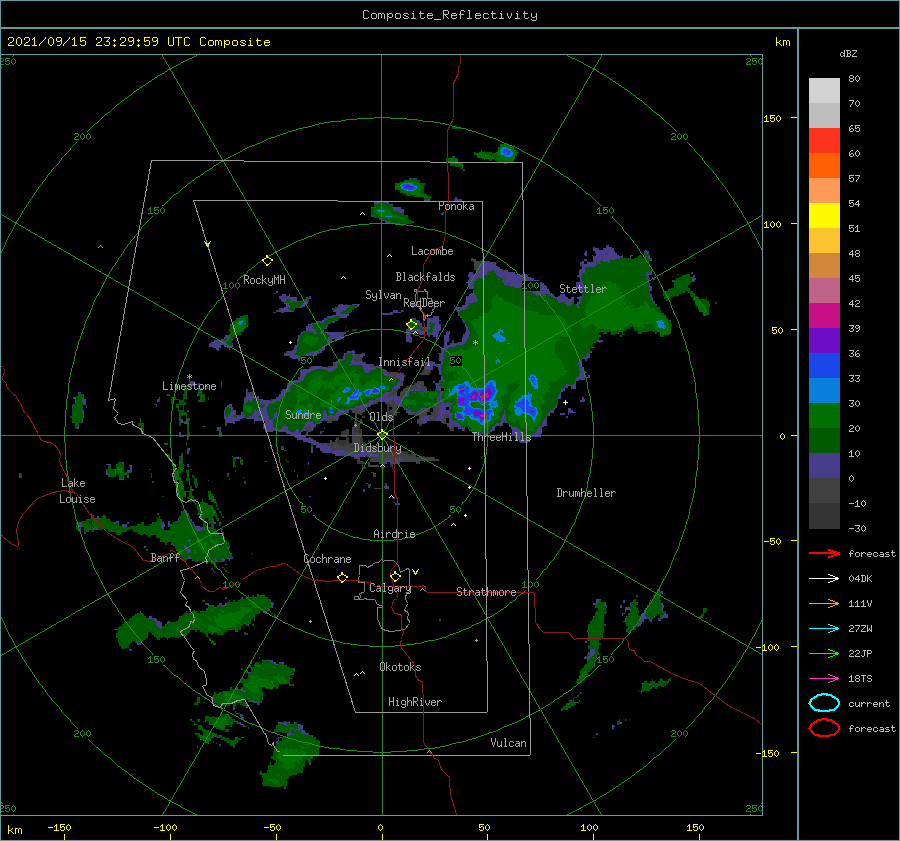
Task: Select the white 04DK arrow icon
Action: 824,578
